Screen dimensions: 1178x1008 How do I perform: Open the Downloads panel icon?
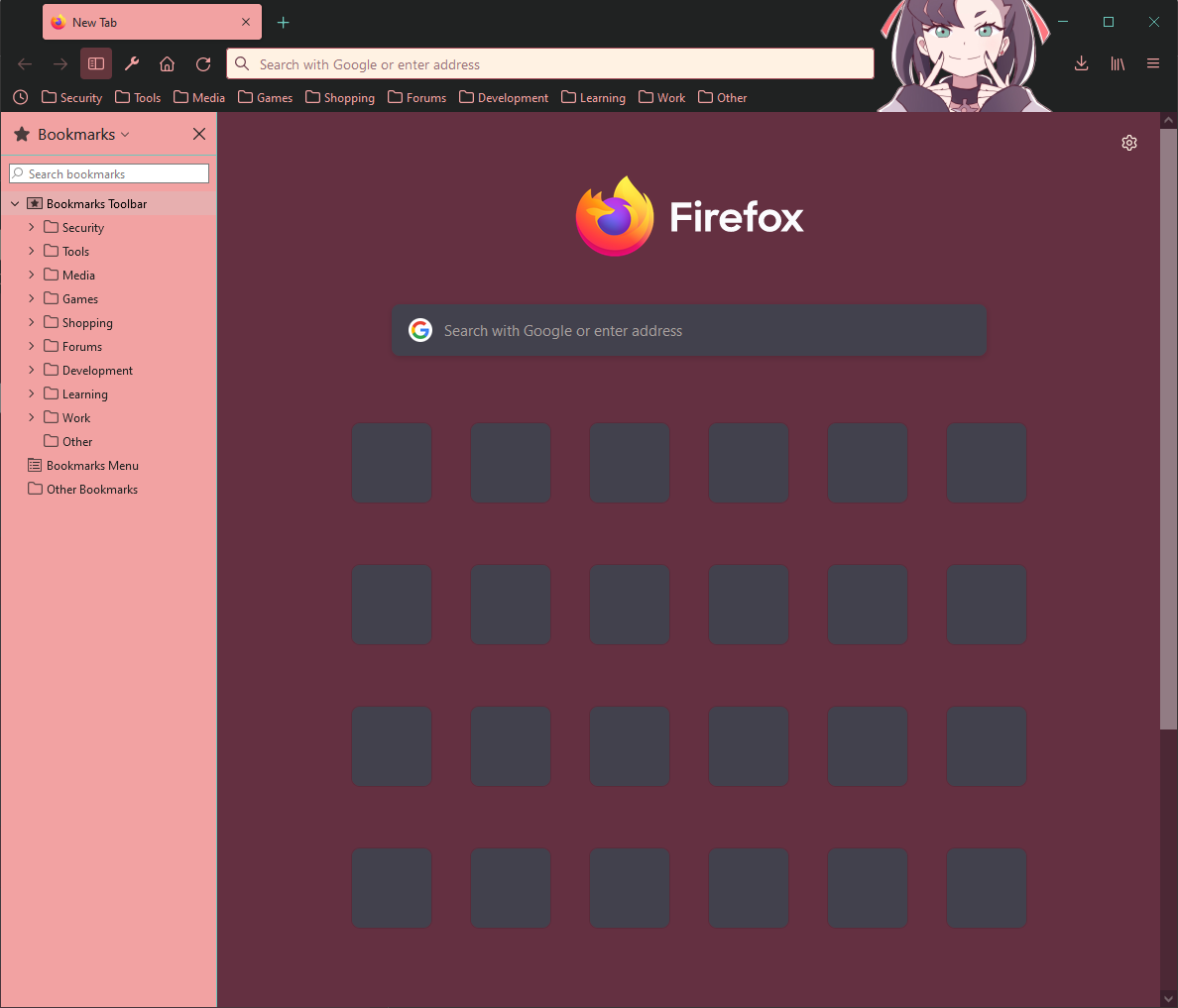[x=1081, y=63]
